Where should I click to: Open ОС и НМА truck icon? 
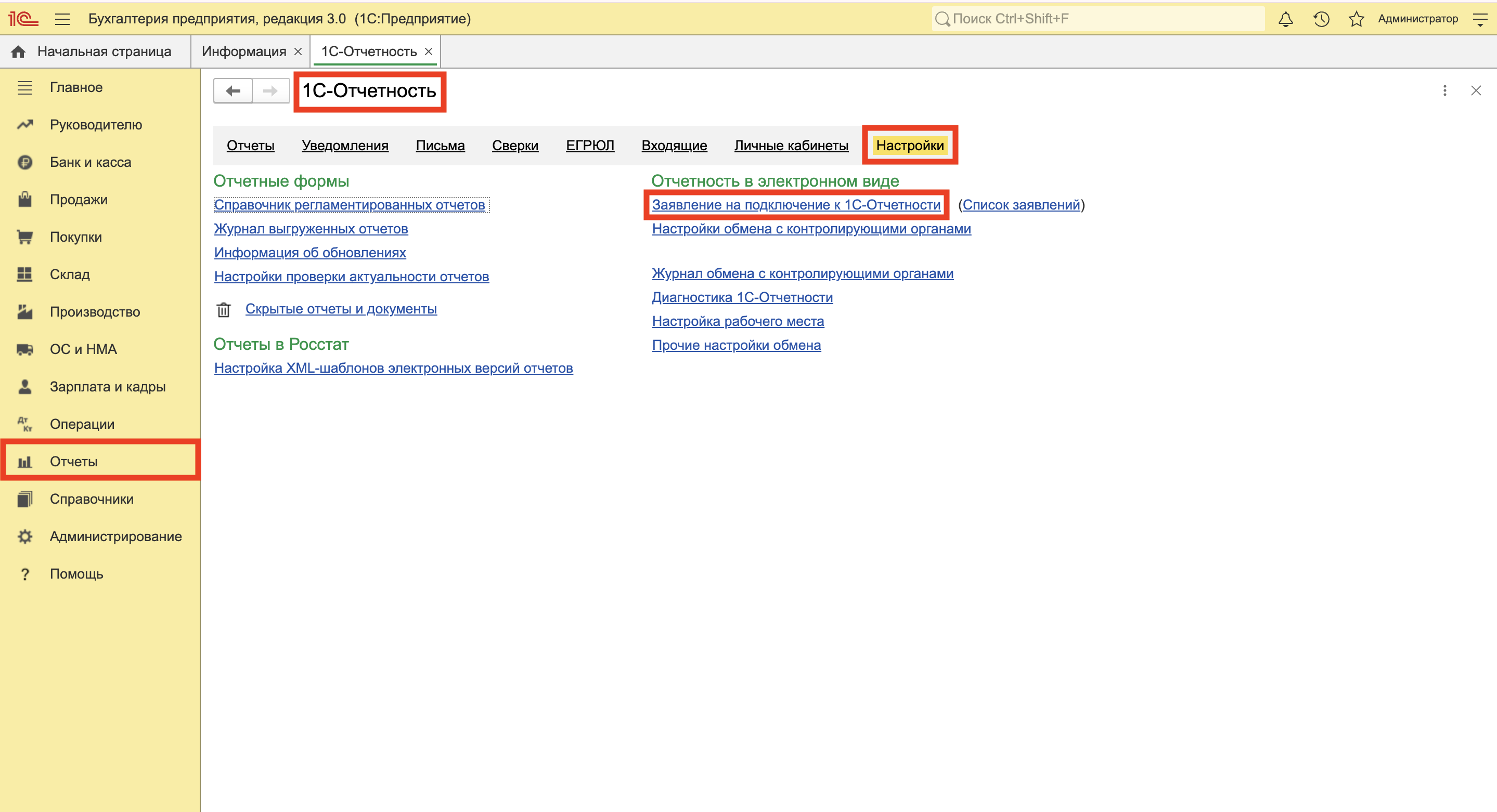pyautogui.click(x=24, y=349)
